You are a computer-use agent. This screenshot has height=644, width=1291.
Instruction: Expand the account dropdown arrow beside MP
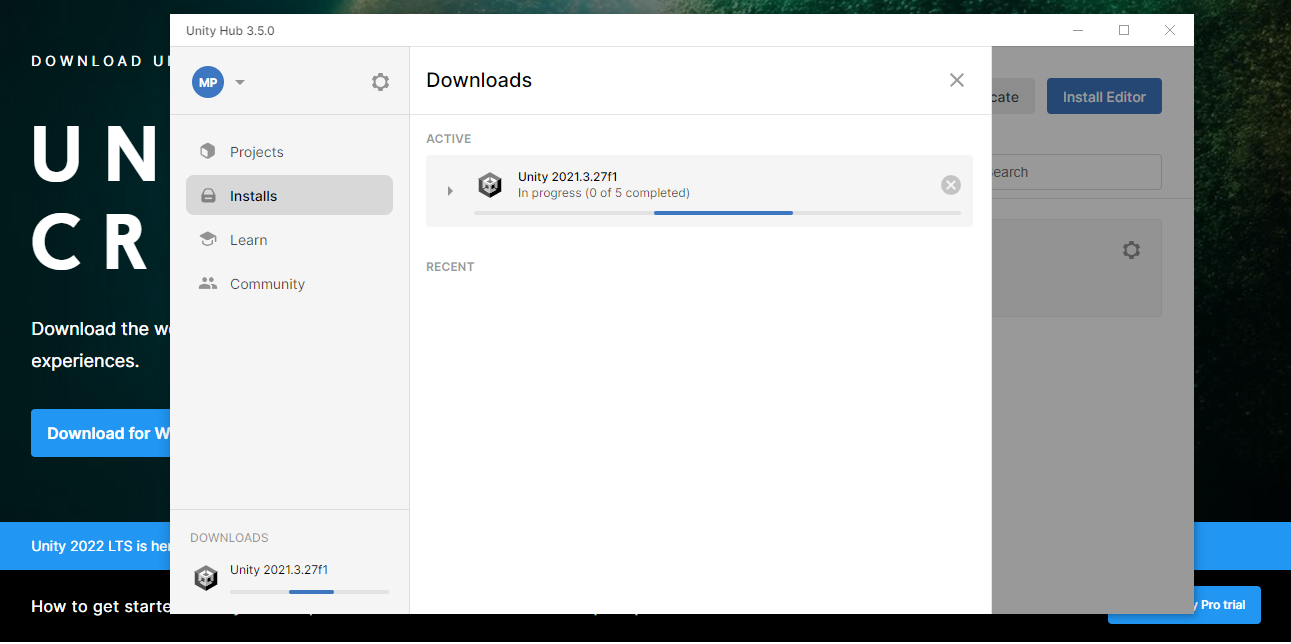click(x=240, y=83)
